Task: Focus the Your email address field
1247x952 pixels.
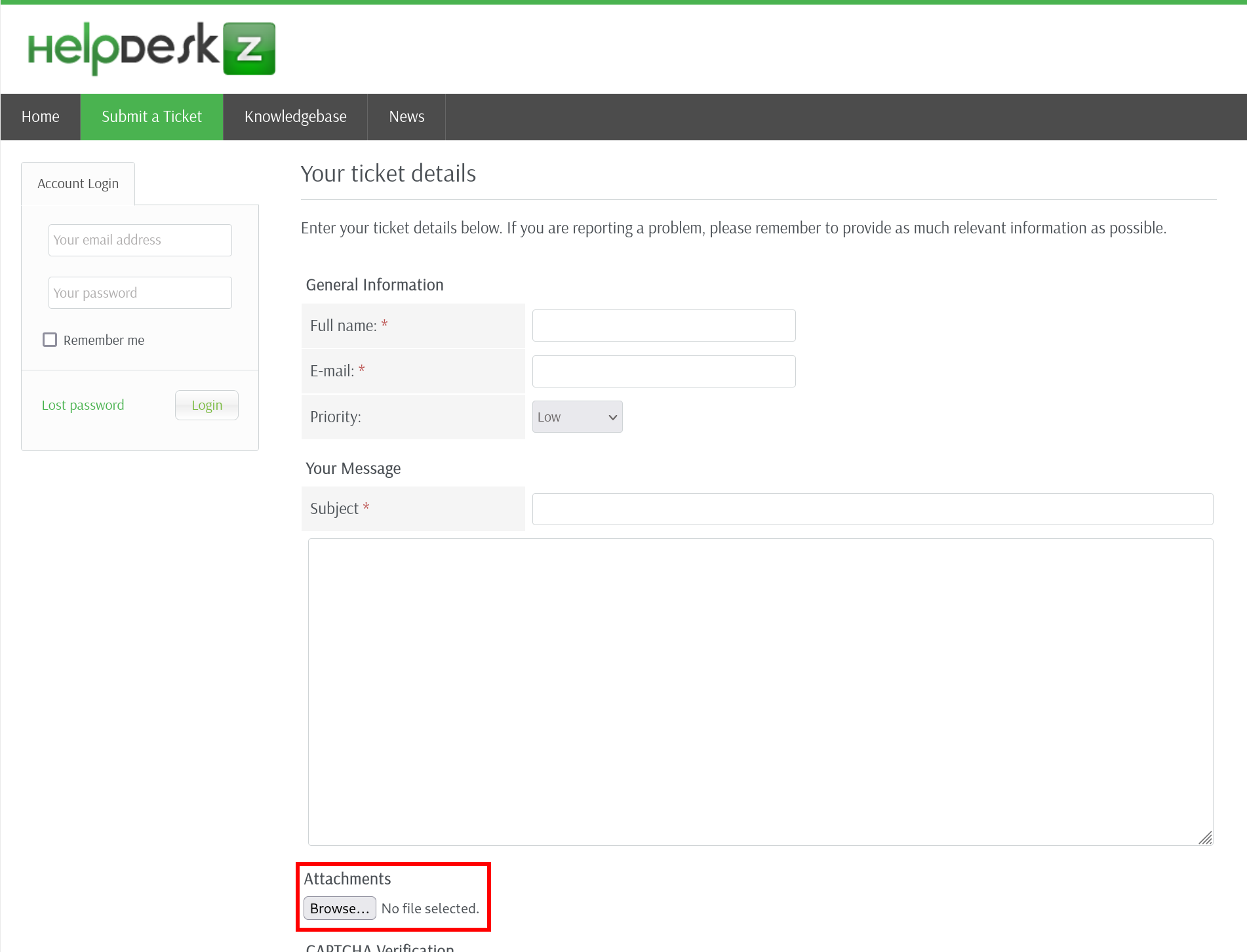Action: (140, 240)
